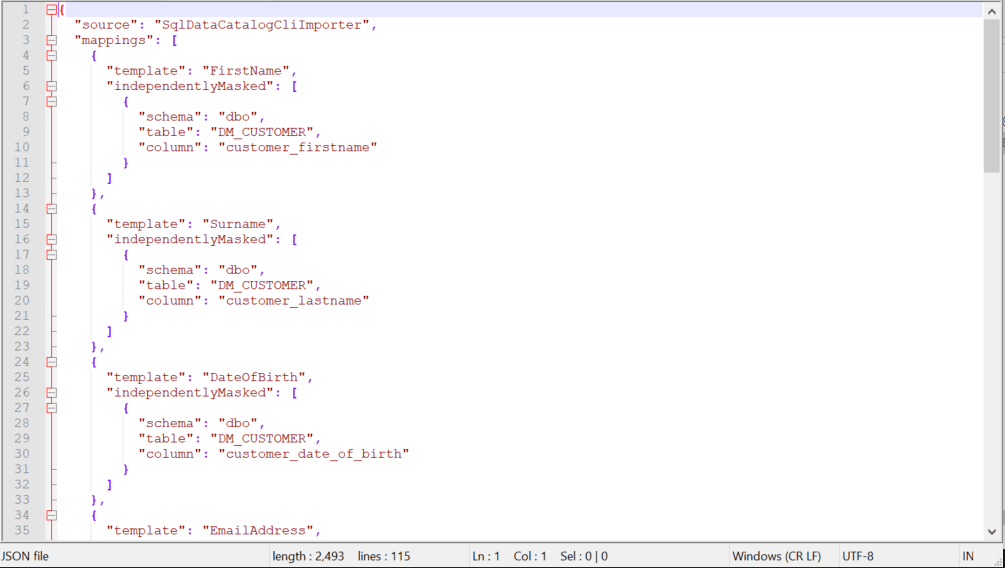The width and height of the screenshot is (1005, 568).
Task: Click "Sel : 0 | 0" in status bar
Action: (x=584, y=556)
